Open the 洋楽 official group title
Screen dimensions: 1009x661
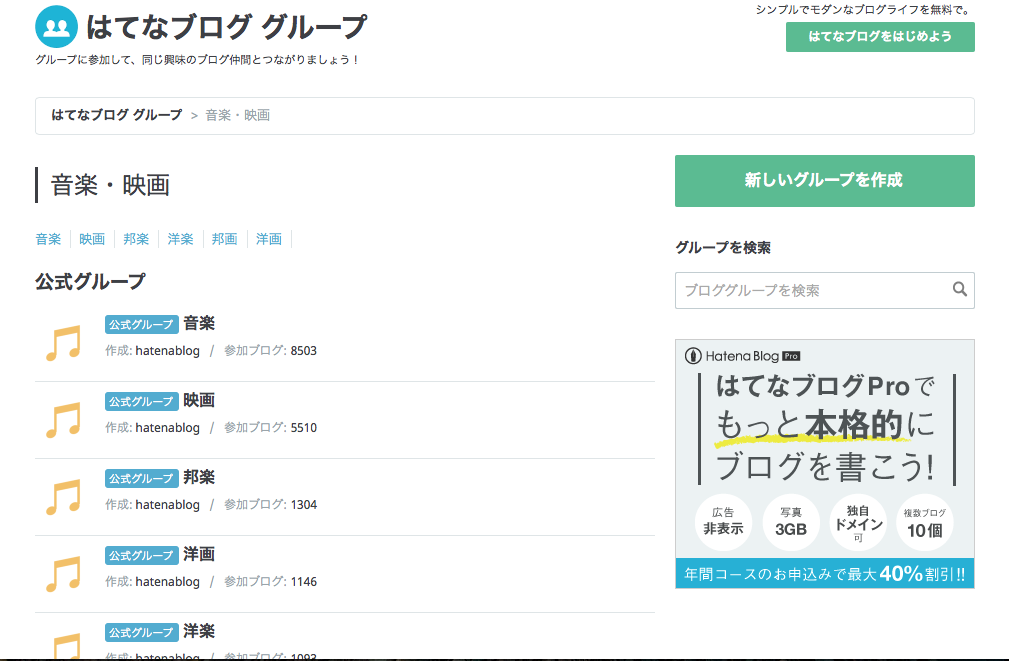click(199, 631)
